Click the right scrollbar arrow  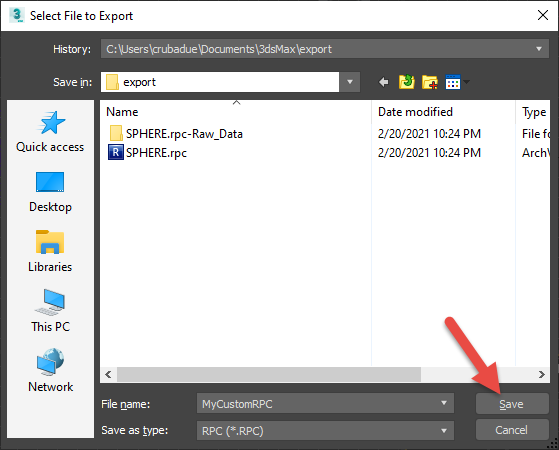542,374
